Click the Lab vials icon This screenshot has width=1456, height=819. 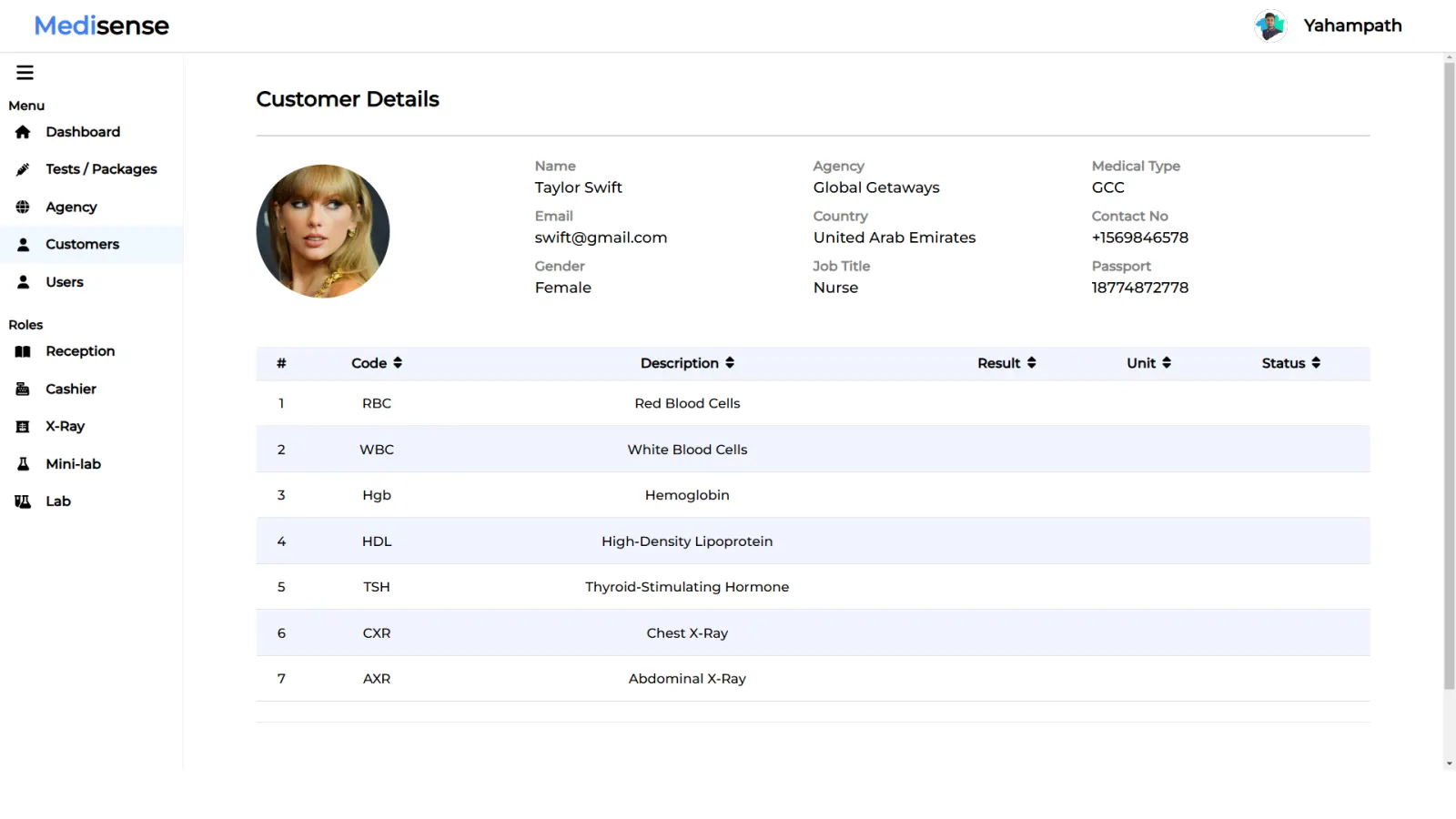pos(23,501)
